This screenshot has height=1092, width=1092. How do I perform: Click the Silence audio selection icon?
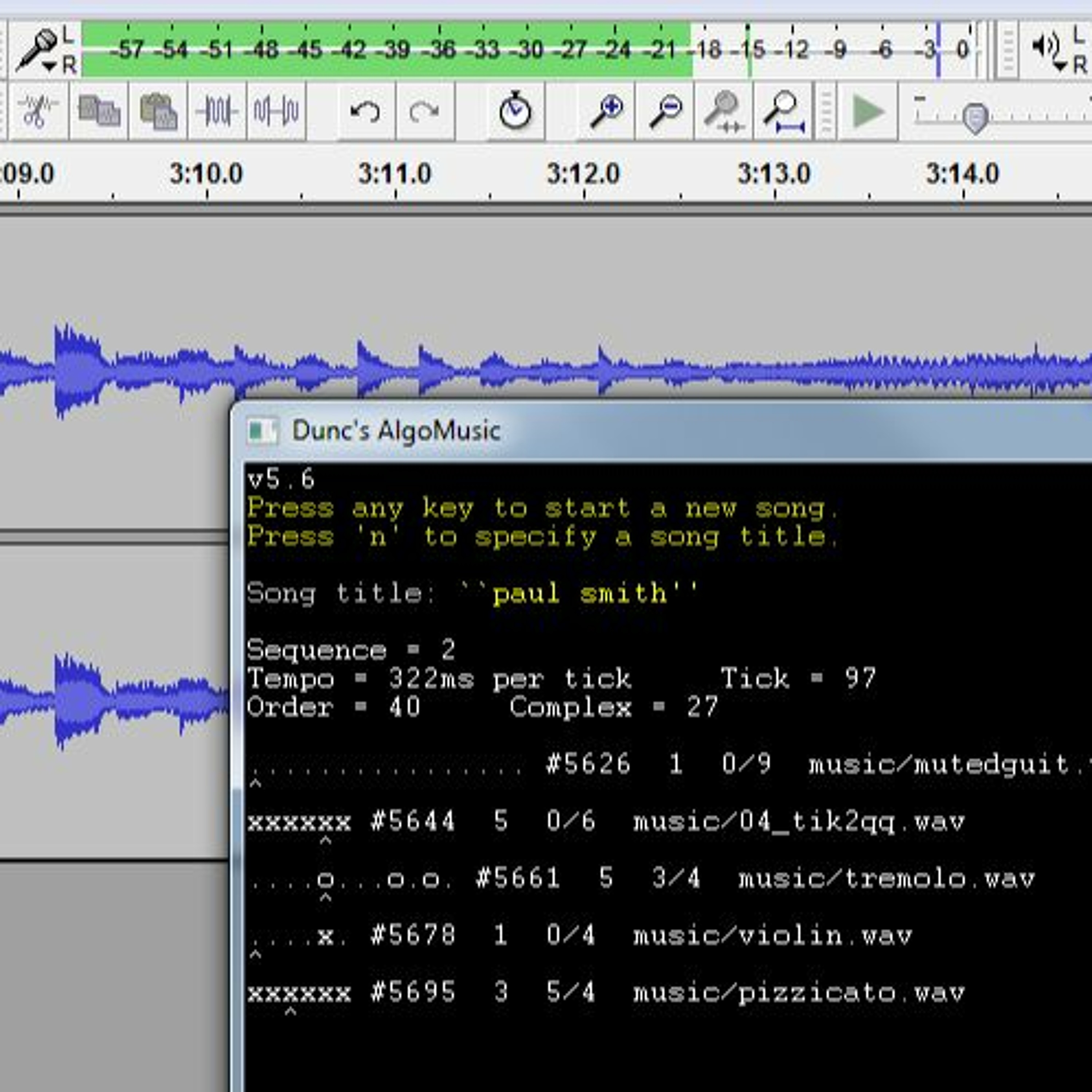276,111
